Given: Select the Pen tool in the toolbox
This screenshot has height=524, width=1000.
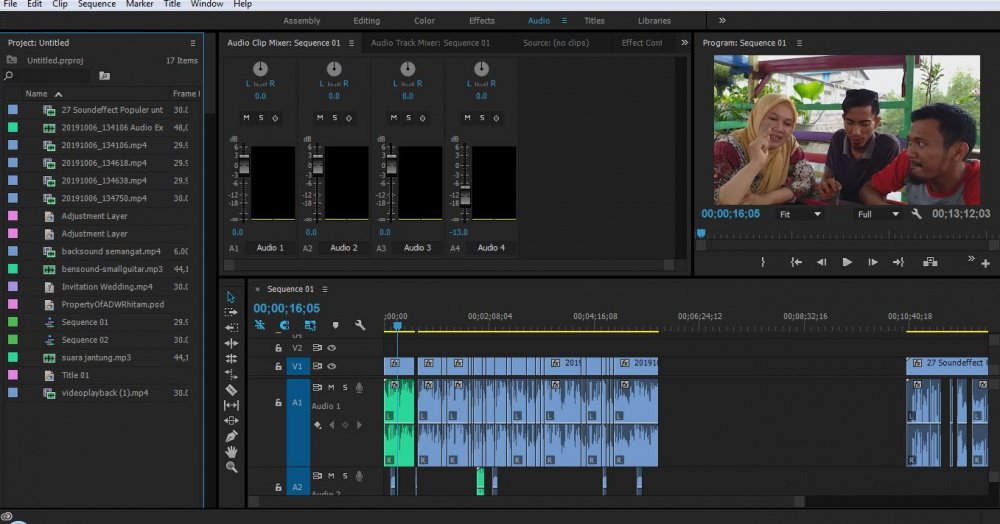Looking at the screenshot, I should point(231,436).
